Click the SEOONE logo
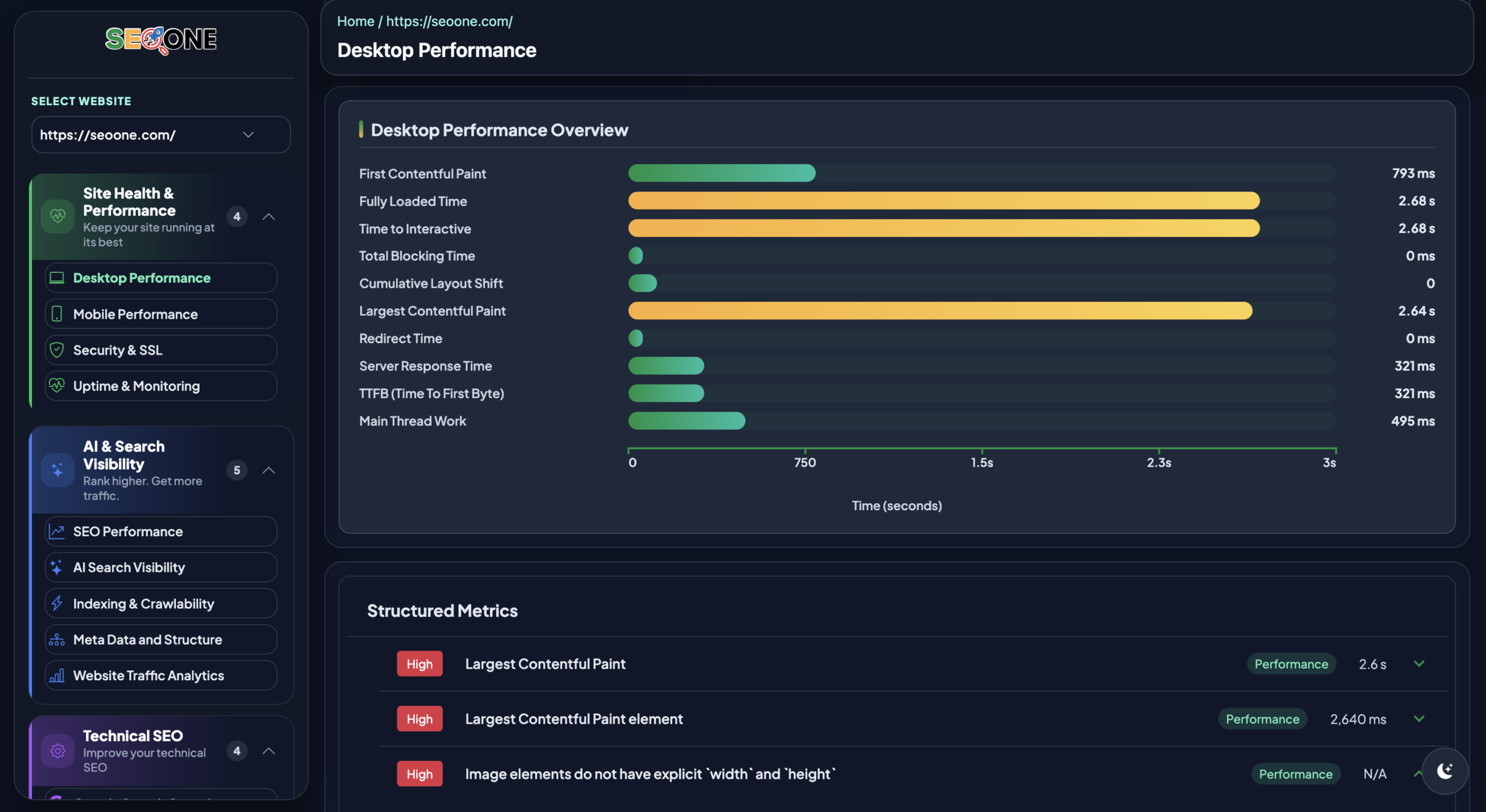The image size is (1486, 812). pyautogui.click(x=161, y=40)
